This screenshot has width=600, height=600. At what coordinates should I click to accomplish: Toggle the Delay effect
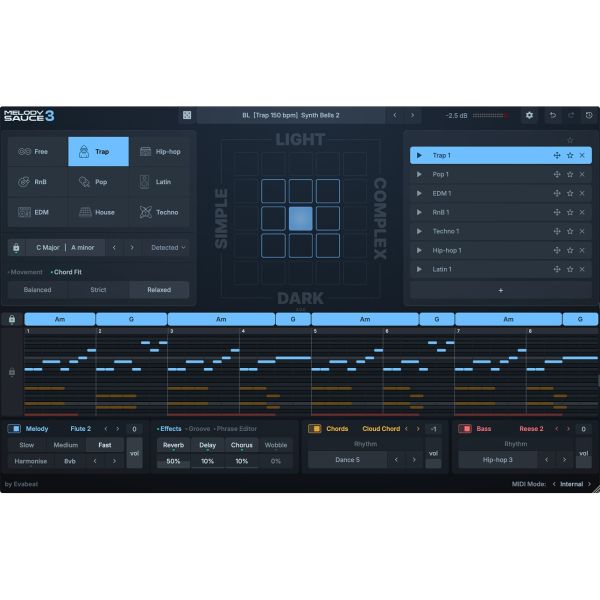[x=207, y=445]
